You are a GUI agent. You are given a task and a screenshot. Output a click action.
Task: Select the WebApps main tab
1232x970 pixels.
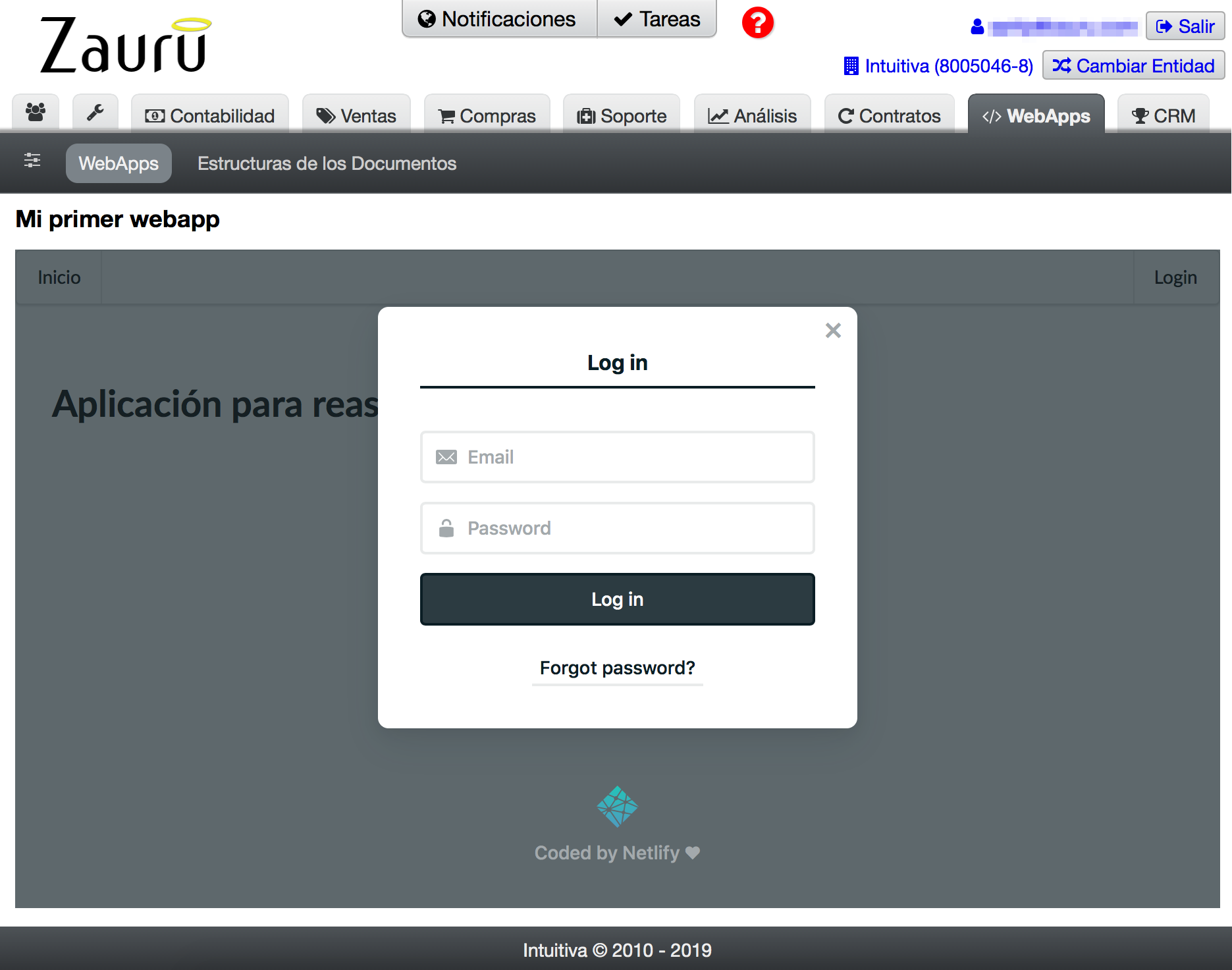pos(1036,115)
